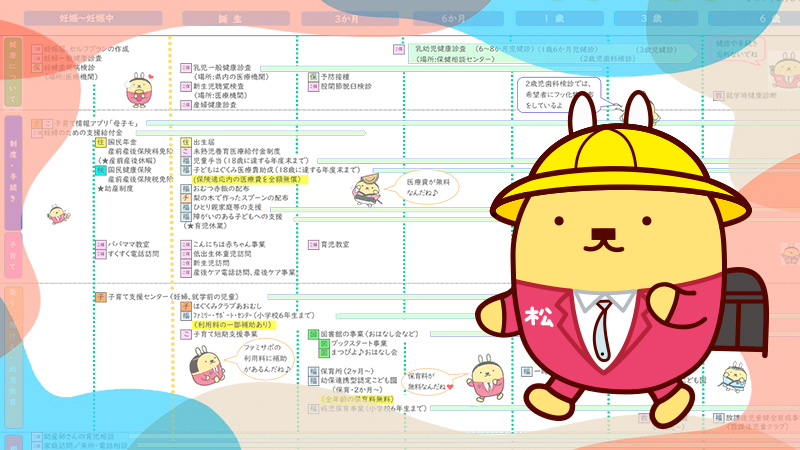This screenshot has height=450, width=800.
Task: Click the 子育て短期支援事業 entry
Action: pos(225,334)
